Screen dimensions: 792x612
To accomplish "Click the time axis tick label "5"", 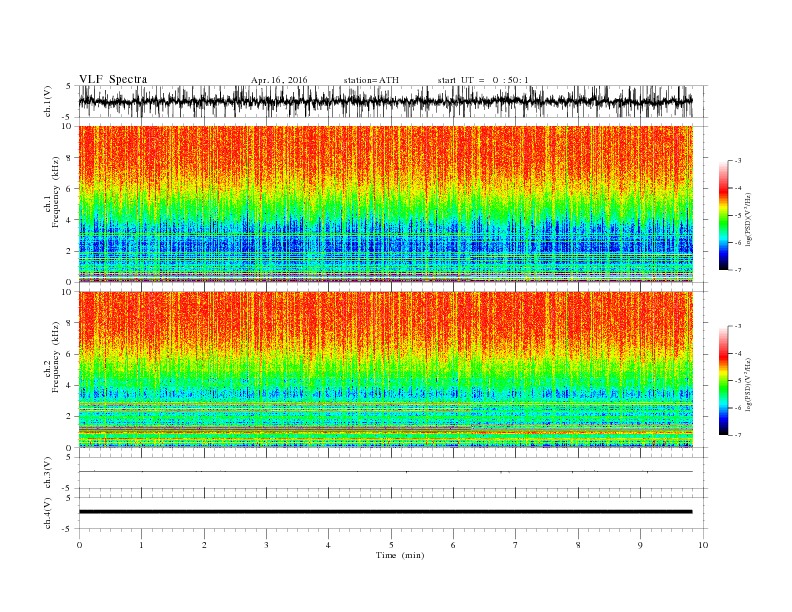I will [x=391, y=545].
